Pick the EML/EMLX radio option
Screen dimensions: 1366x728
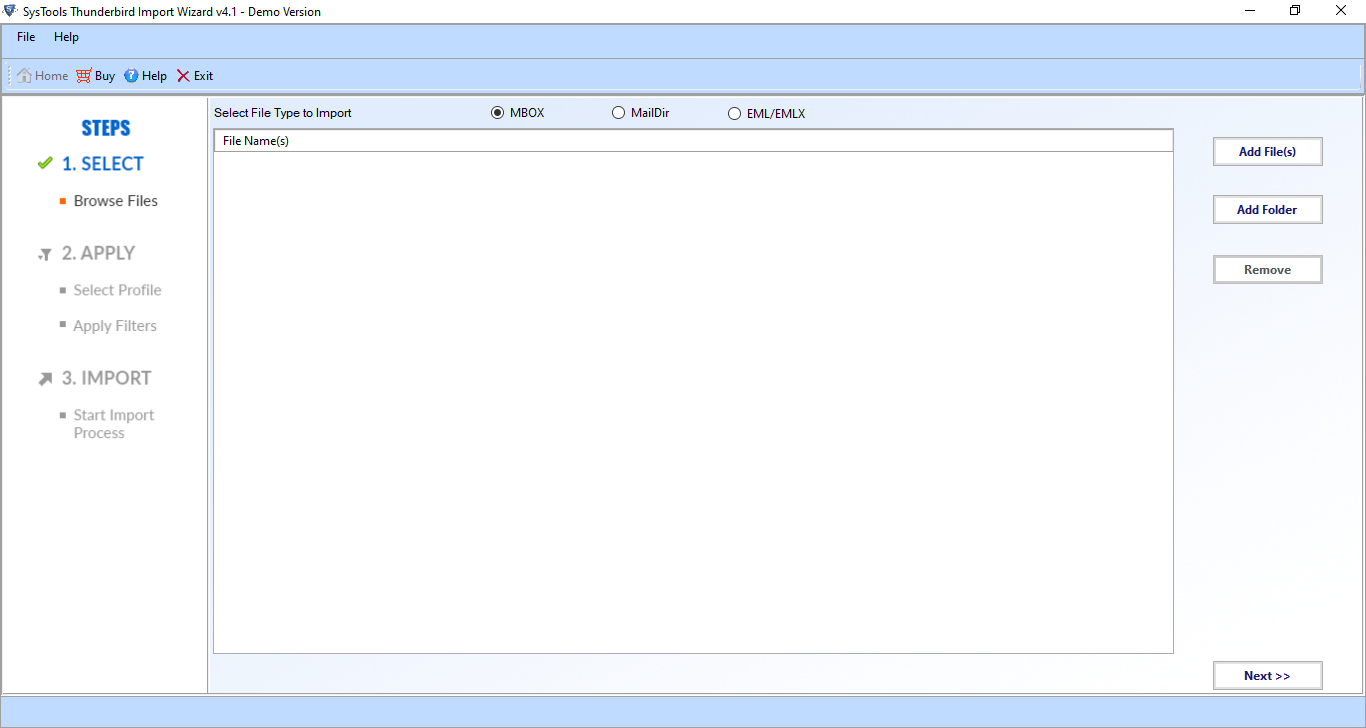click(x=735, y=114)
